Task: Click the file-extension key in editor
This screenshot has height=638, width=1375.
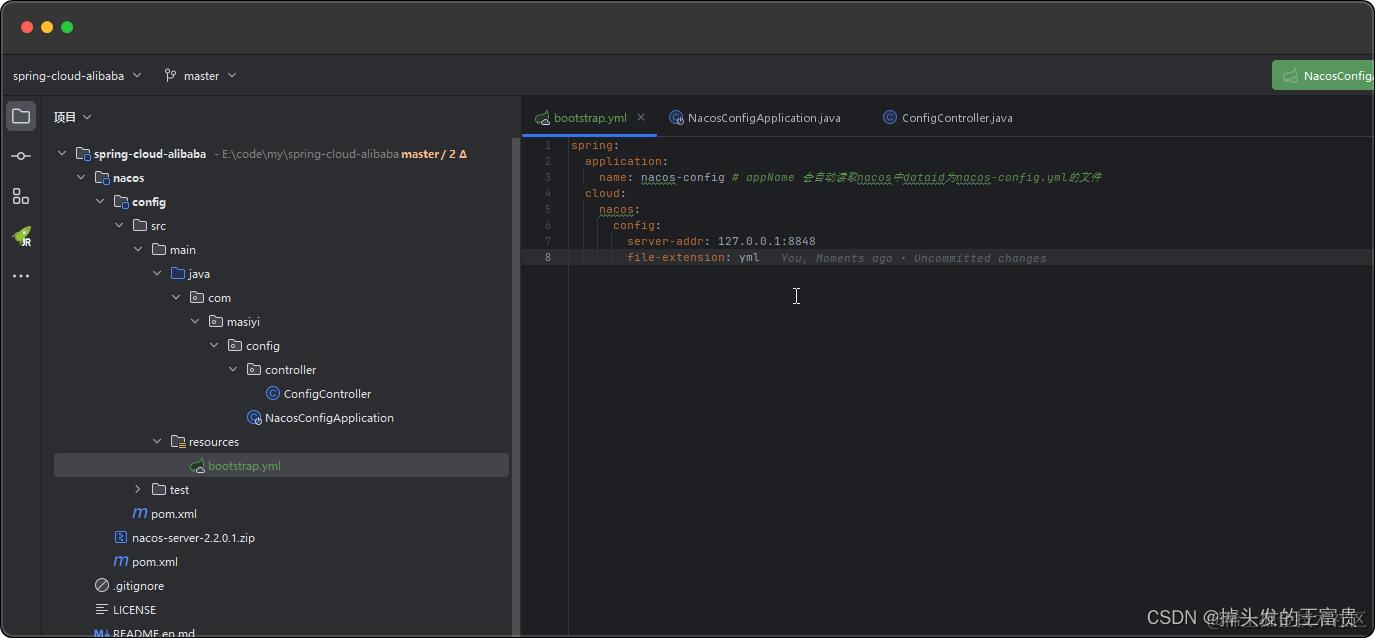Action: tap(679, 257)
